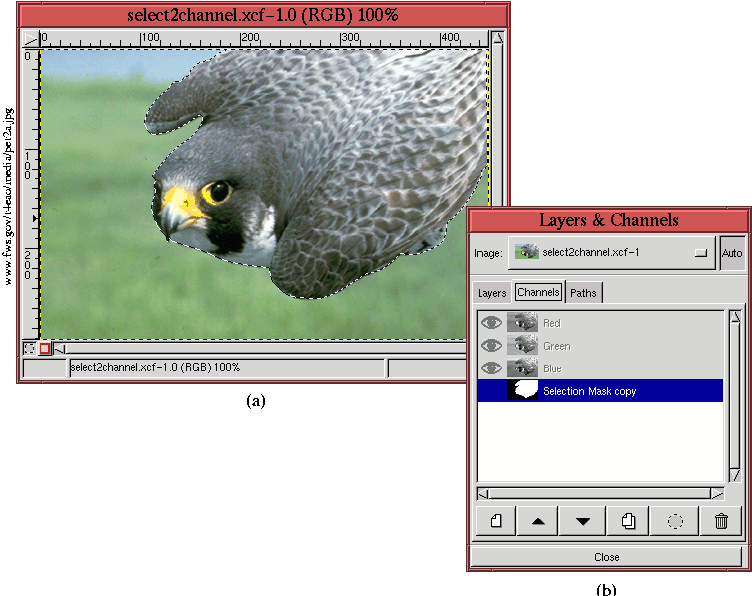Click the Duplicate Channel icon
752x596 pixels.
pyautogui.click(x=628, y=521)
